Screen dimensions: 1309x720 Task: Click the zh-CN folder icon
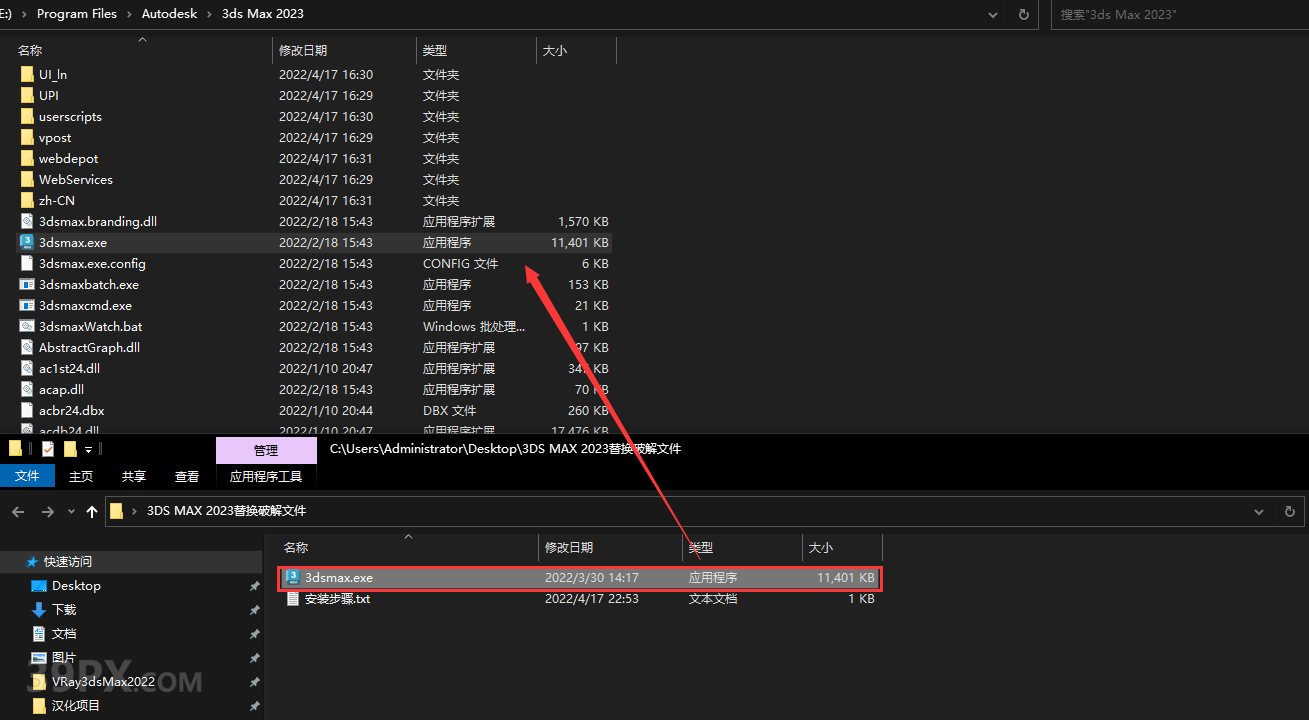(27, 200)
